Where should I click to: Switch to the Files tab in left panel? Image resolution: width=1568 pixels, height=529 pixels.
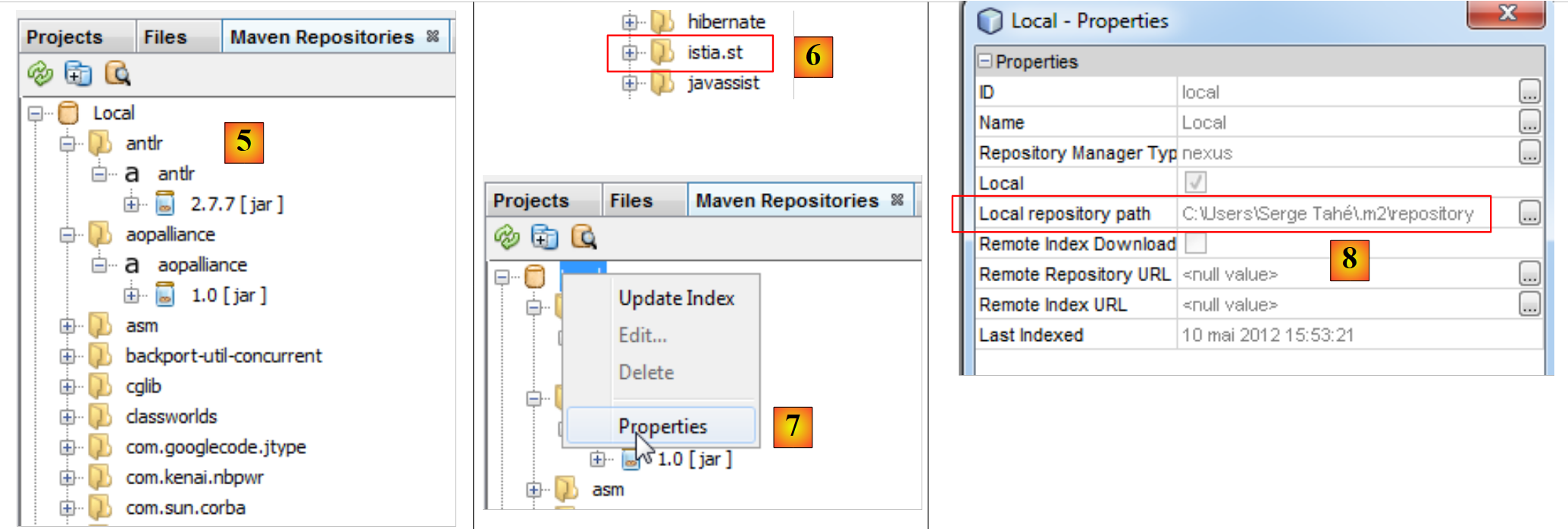(165, 37)
